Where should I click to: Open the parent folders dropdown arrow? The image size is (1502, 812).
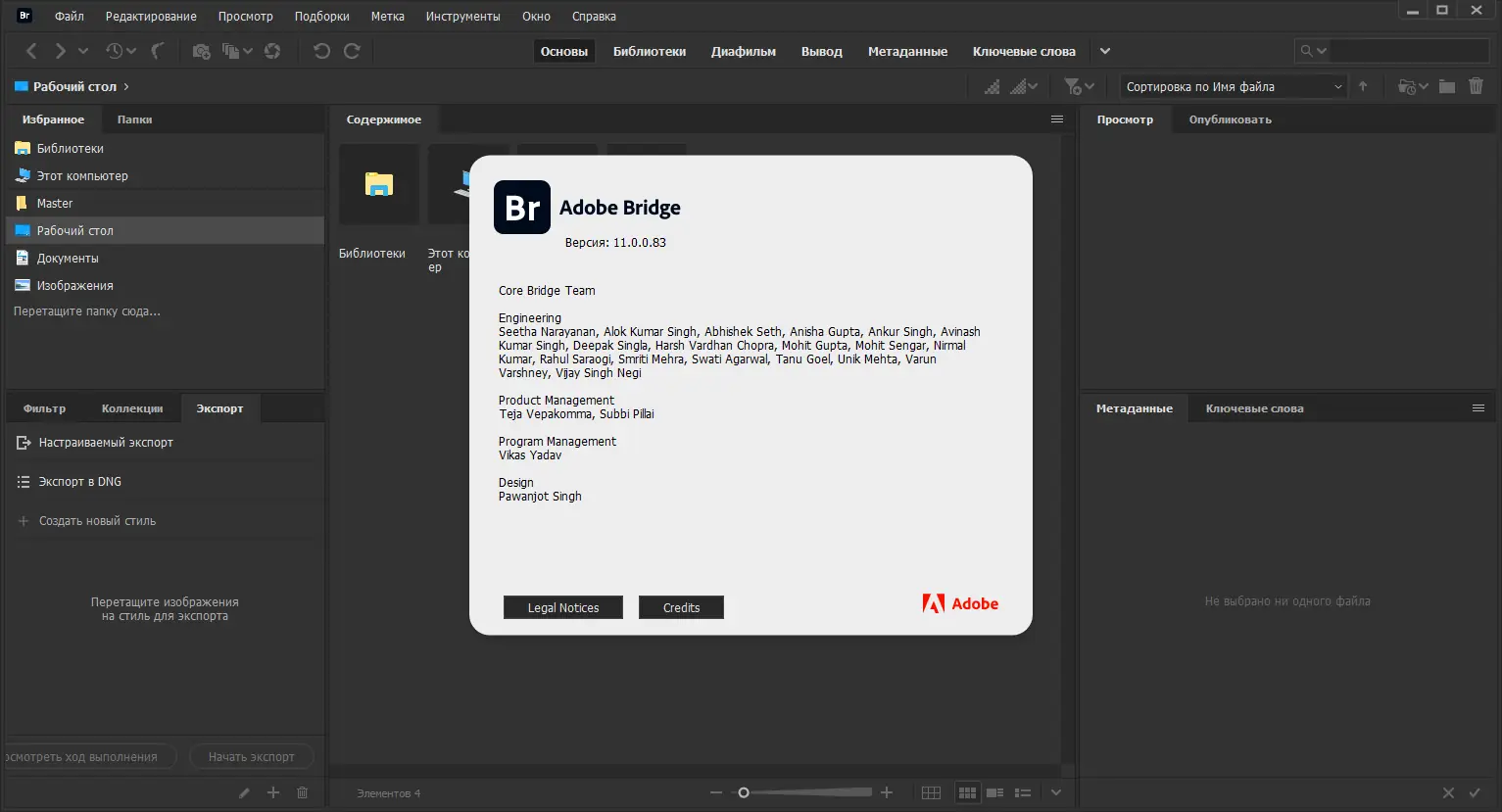click(x=83, y=51)
